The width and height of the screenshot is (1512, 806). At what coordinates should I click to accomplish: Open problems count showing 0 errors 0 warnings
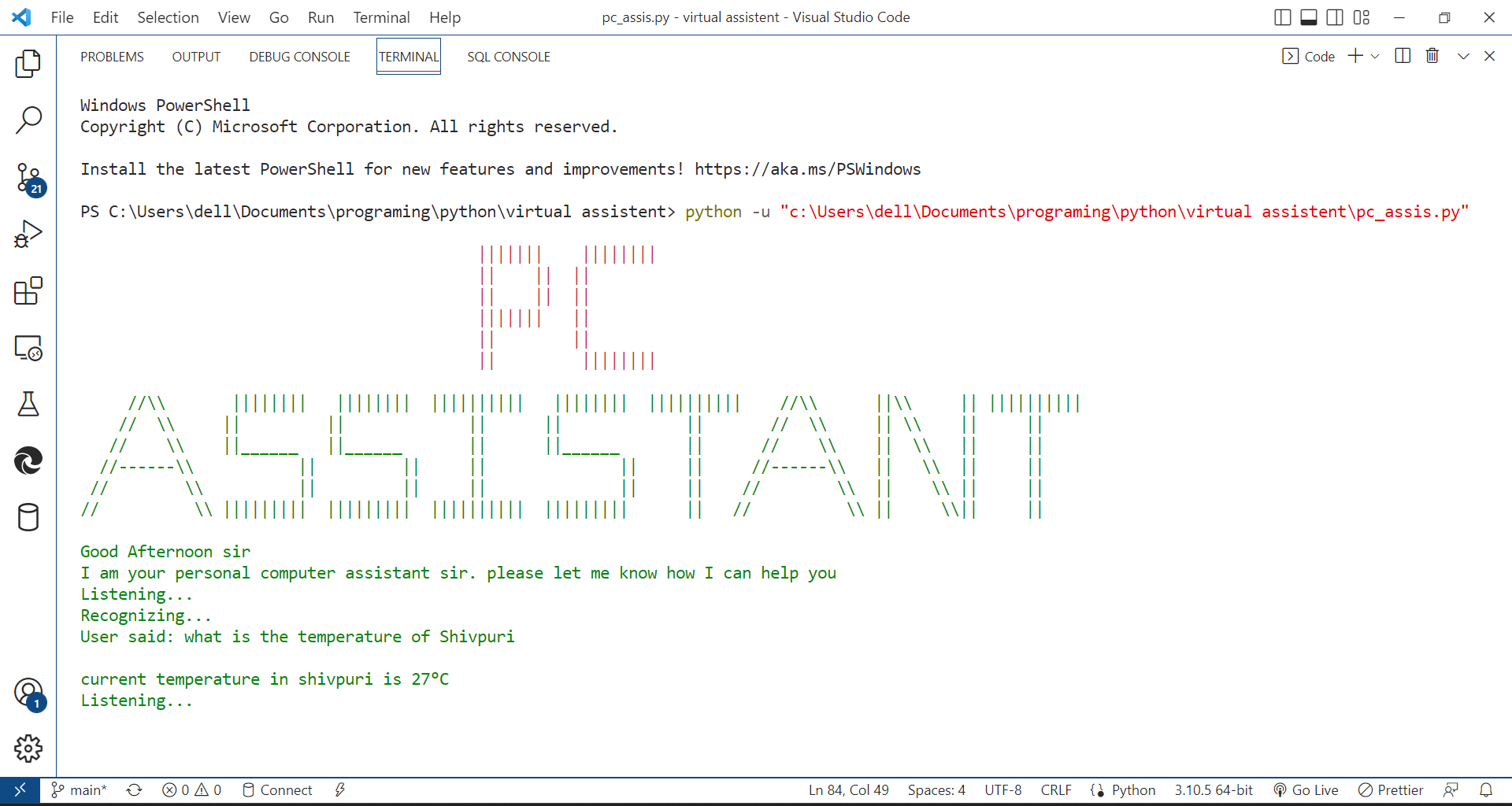[x=191, y=789]
